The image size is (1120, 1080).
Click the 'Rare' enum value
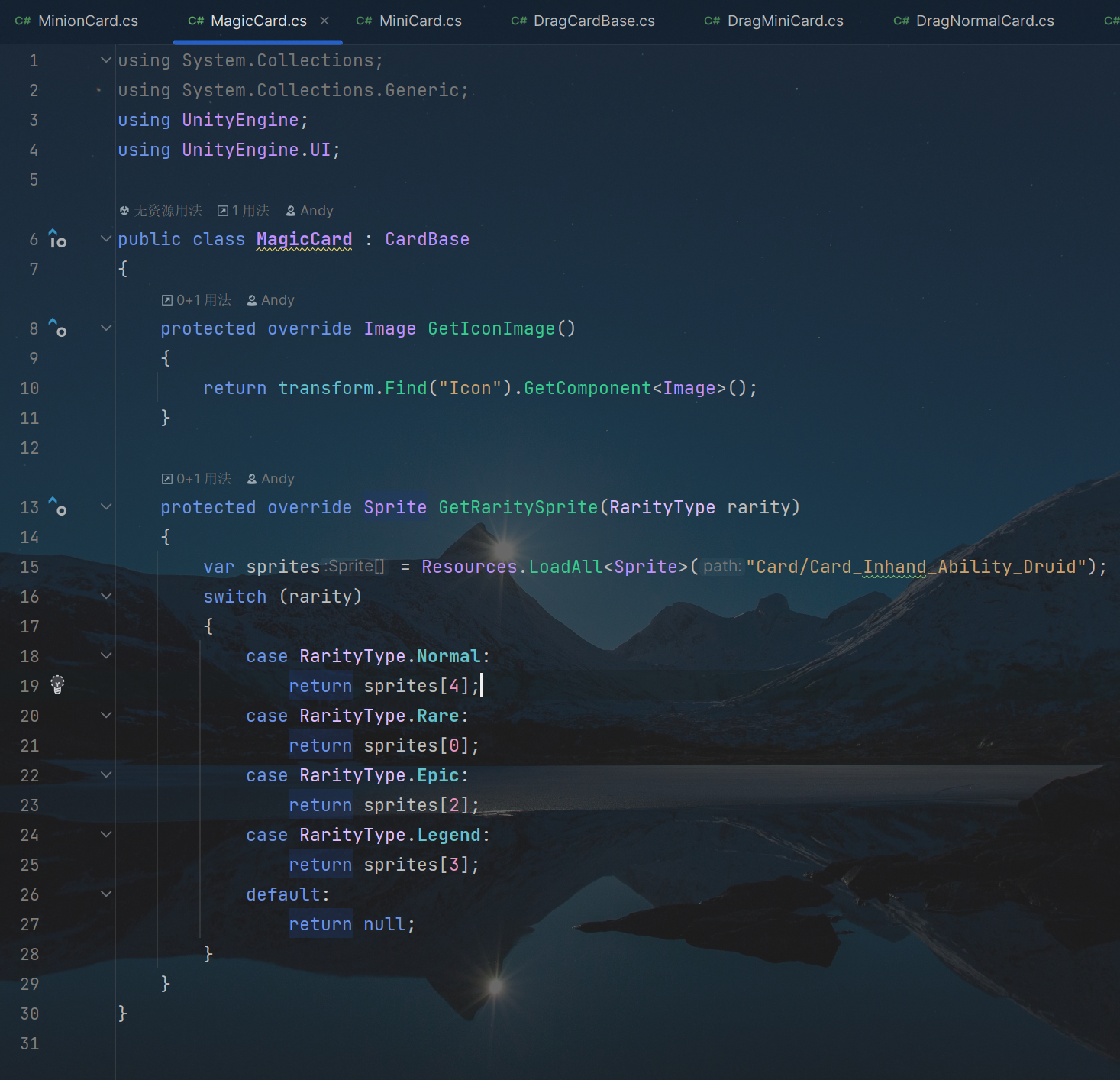[x=438, y=716]
